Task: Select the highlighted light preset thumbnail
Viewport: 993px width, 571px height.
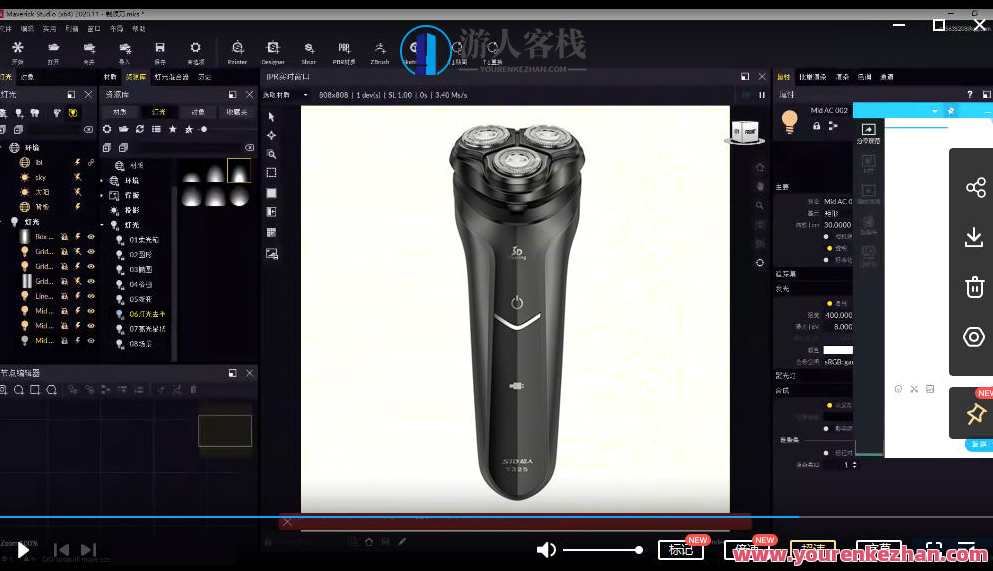Action: tap(239, 171)
